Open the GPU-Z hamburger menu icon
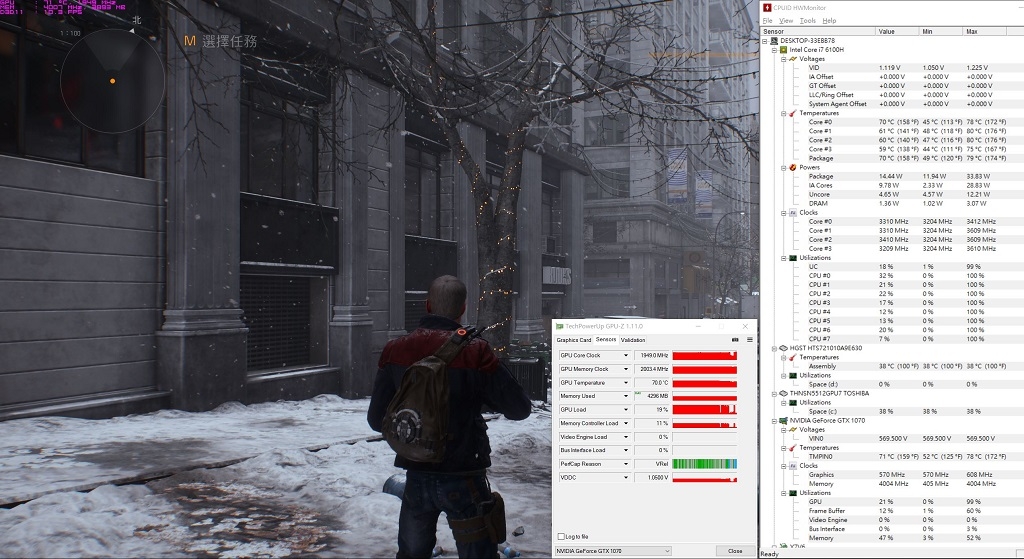This screenshot has height=559, width=1024. pyautogui.click(x=750, y=340)
